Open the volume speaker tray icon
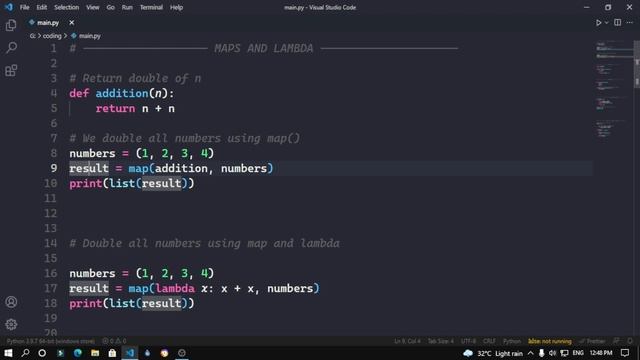This screenshot has width=640, height=360. 552,353
